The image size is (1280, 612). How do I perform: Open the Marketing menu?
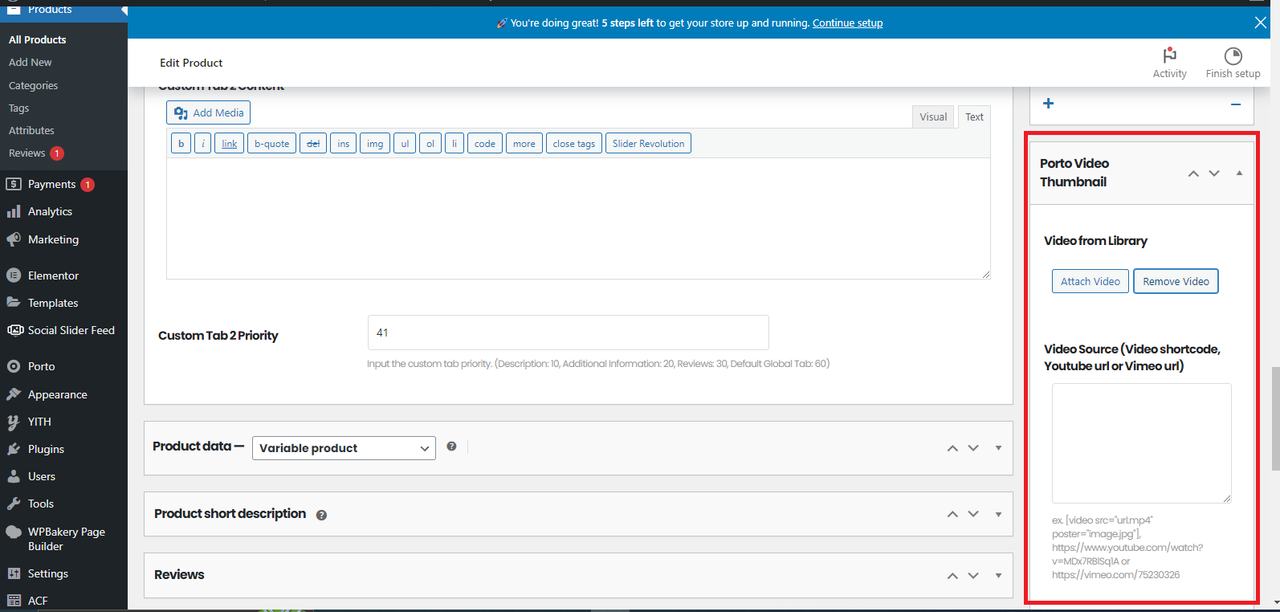pos(53,239)
